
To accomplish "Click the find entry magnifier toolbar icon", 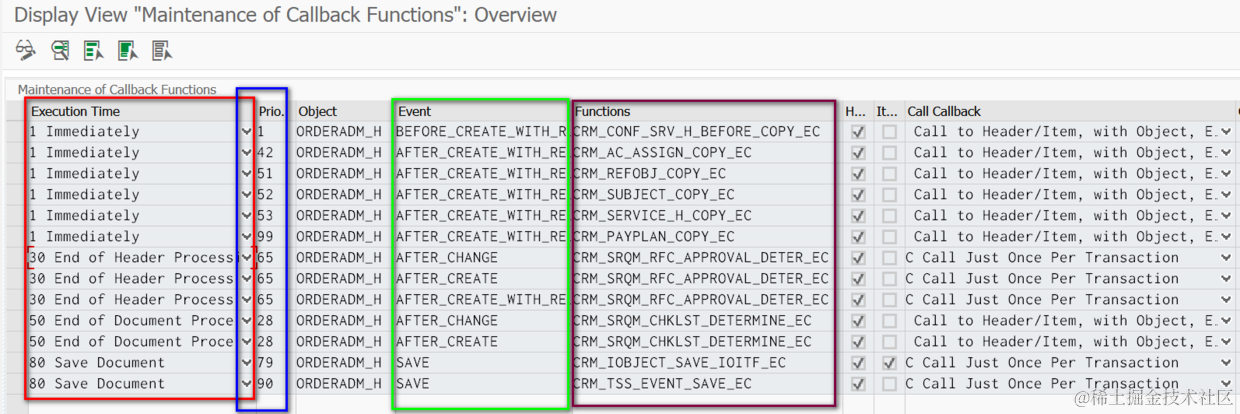I will pos(60,50).
